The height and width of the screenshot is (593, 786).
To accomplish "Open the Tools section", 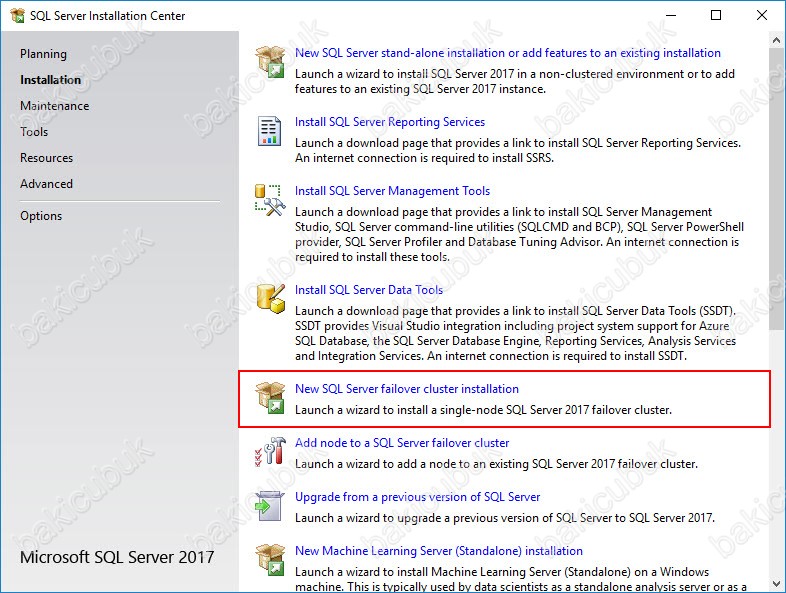I will click(34, 132).
